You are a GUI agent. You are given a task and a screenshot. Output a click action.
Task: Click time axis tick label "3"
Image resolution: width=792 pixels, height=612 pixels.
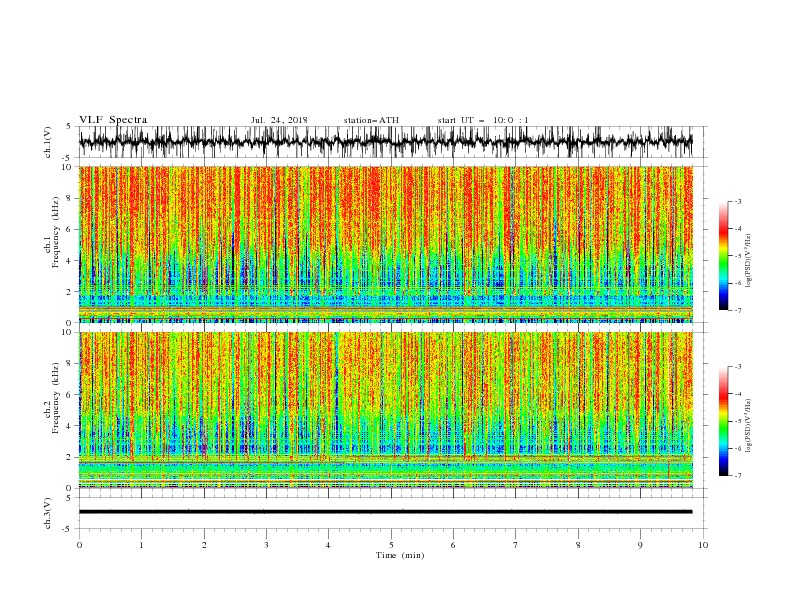pos(267,545)
